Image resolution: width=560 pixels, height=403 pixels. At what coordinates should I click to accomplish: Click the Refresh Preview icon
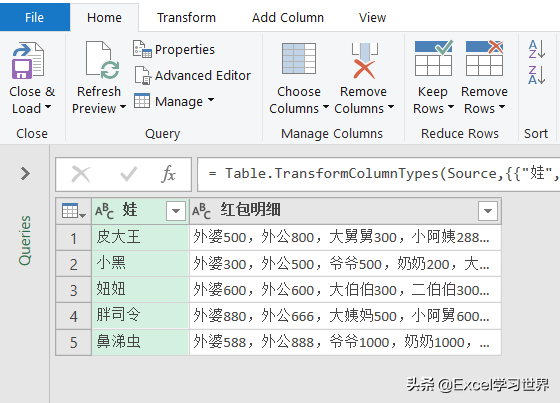(x=102, y=60)
